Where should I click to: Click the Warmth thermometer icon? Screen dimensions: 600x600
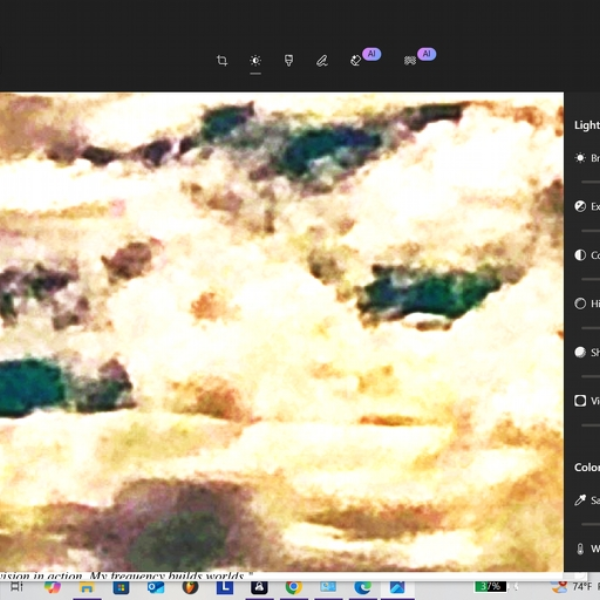pos(580,549)
